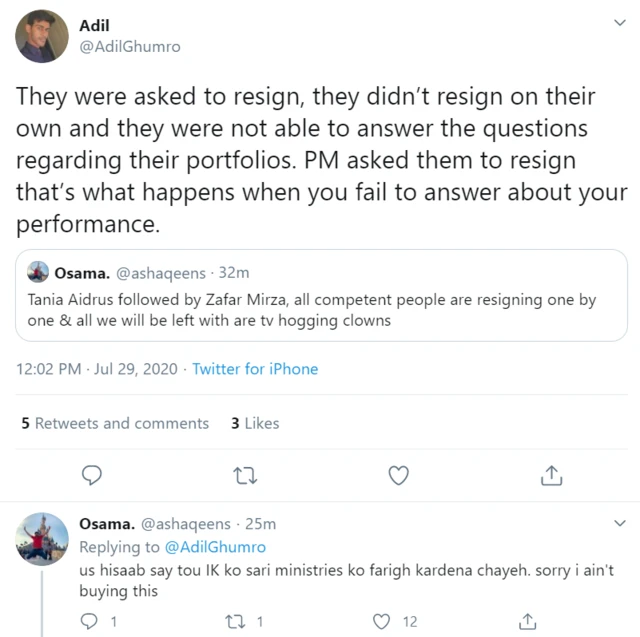Retweet Osama's reply comment
The image size is (640, 637).
point(234,622)
